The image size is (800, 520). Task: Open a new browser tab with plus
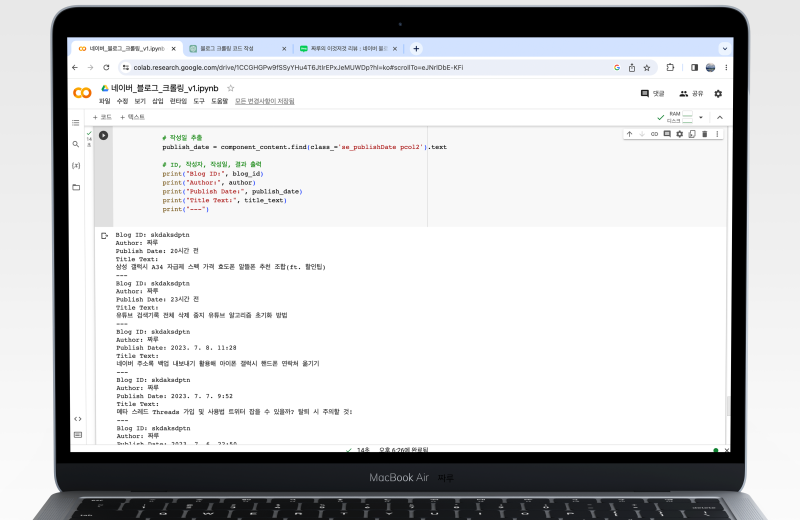[416, 48]
